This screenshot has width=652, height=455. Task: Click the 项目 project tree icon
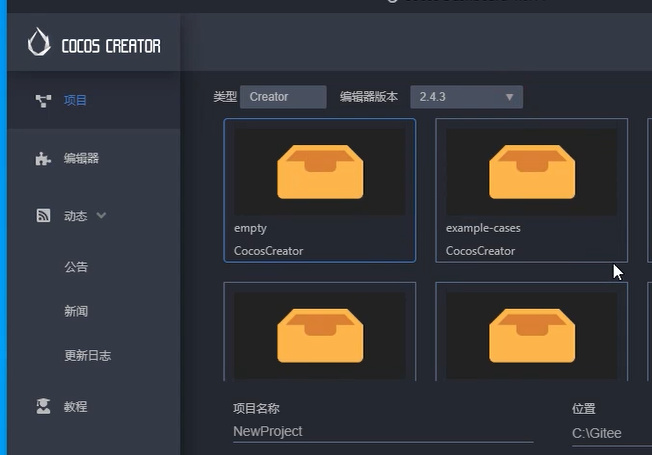pos(43,101)
